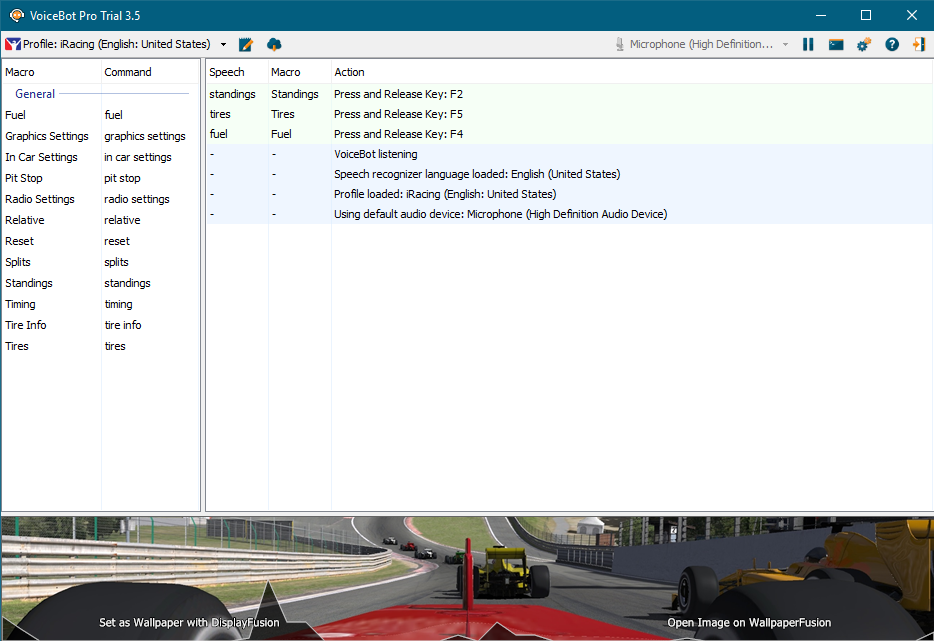
Task: Select the Tire Info macro row
Action: [26, 325]
